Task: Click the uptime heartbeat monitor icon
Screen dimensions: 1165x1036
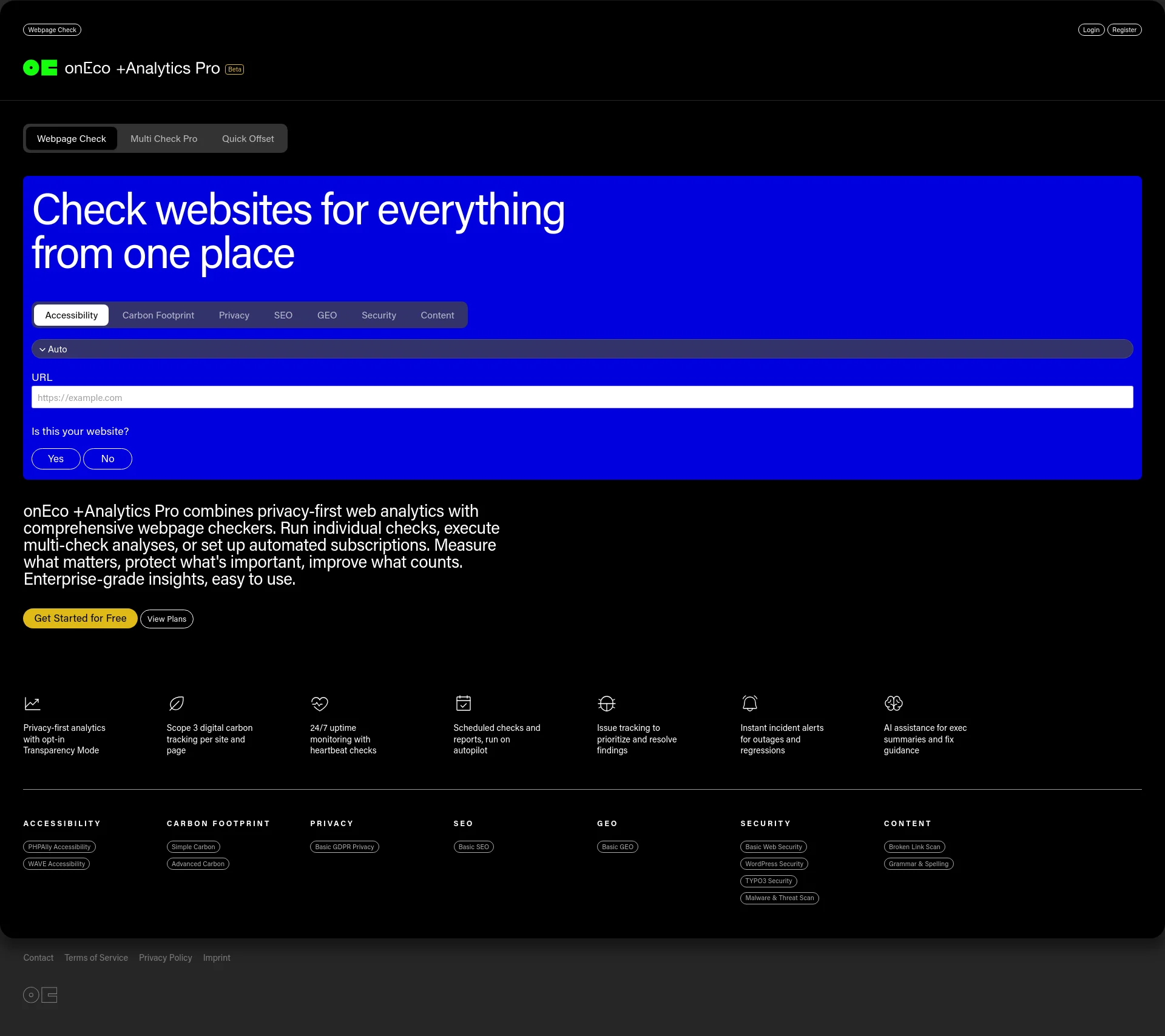Action: (320, 704)
